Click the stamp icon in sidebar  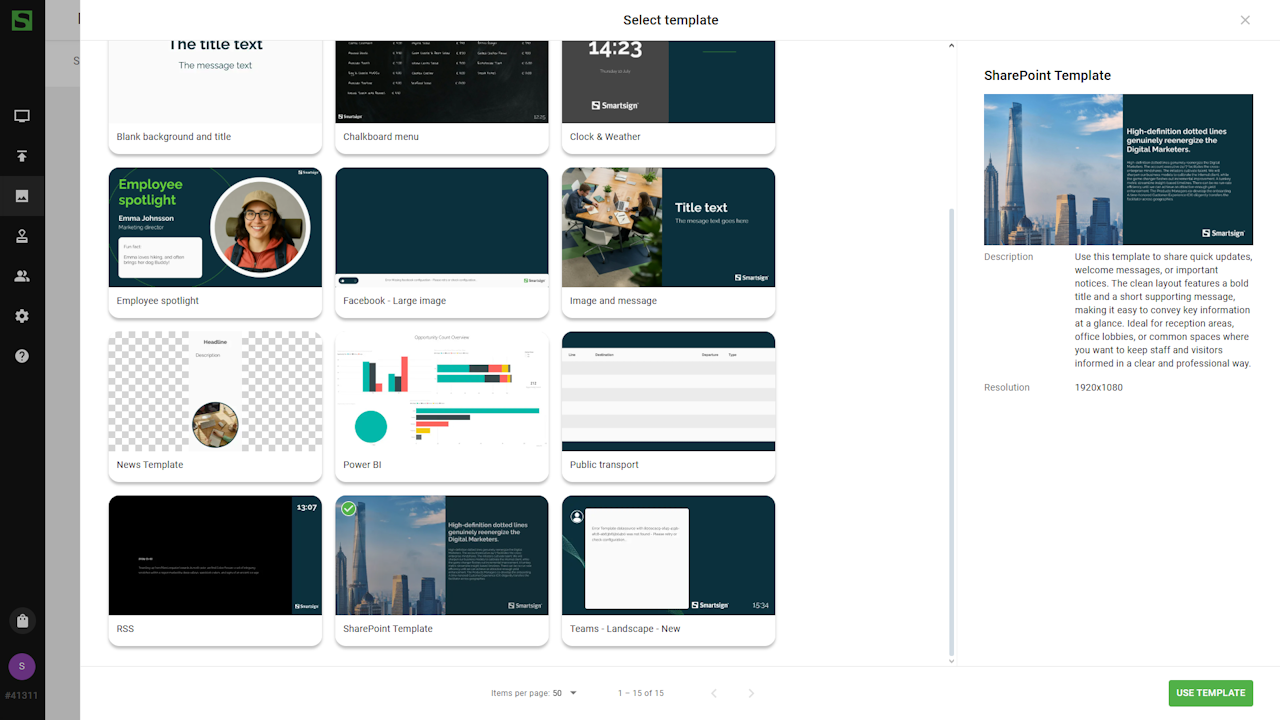coord(22,236)
